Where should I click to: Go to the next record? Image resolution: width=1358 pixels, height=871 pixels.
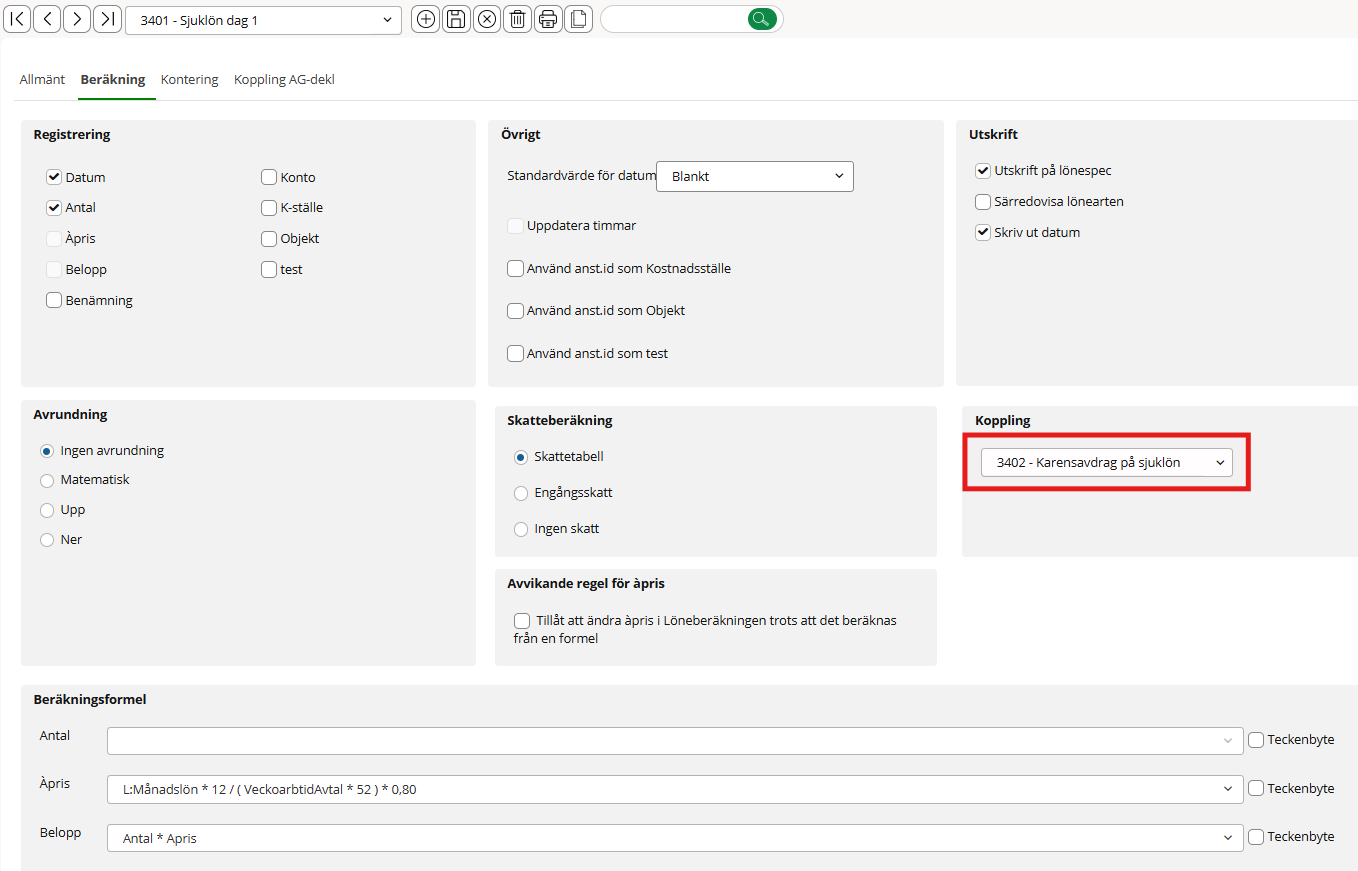[x=77, y=19]
